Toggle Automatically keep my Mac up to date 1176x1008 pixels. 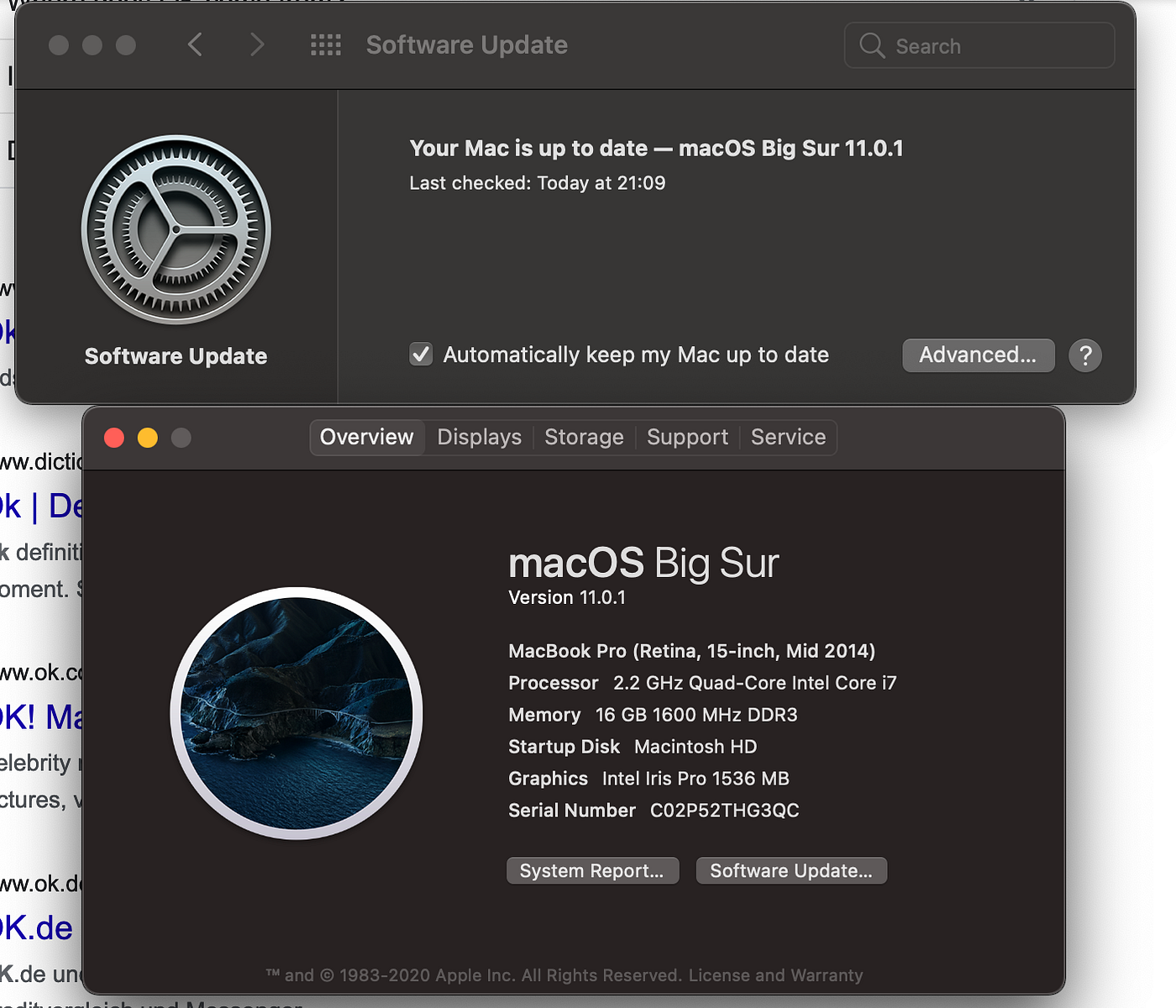pyautogui.click(x=421, y=354)
